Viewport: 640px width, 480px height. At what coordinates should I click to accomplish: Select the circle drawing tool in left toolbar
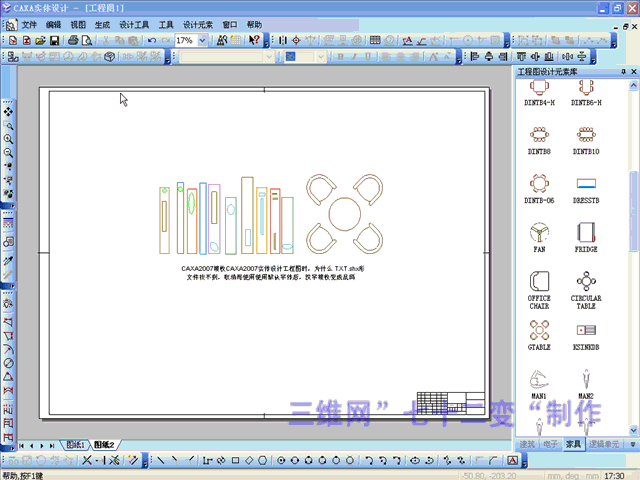8,363
